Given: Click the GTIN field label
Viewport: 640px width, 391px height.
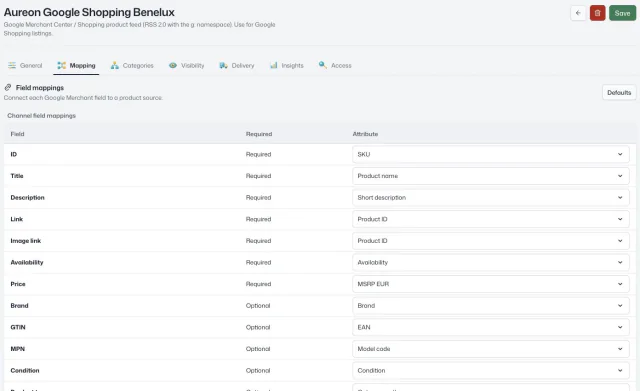Looking at the screenshot, I should pos(18,327).
